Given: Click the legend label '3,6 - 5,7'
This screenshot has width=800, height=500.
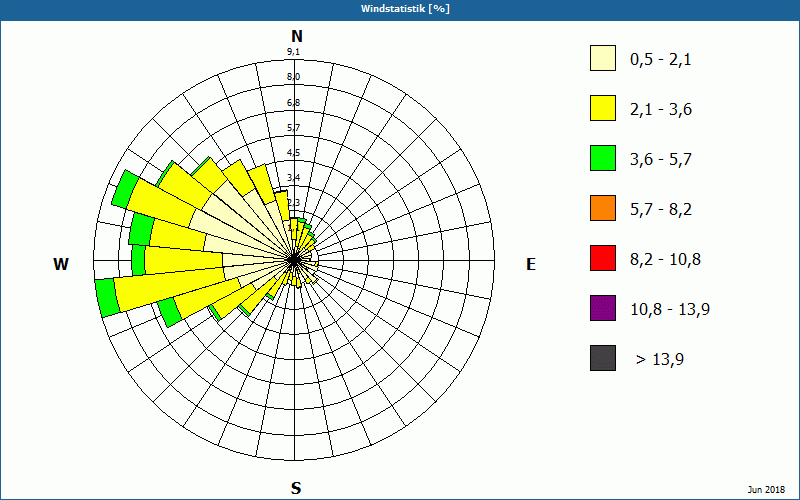Looking at the screenshot, I should [x=661, y=160].
